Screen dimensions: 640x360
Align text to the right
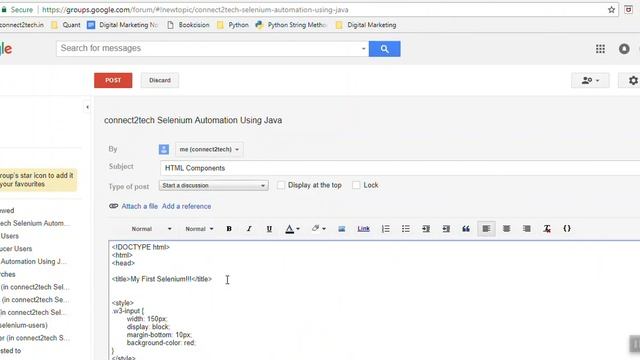527,229
